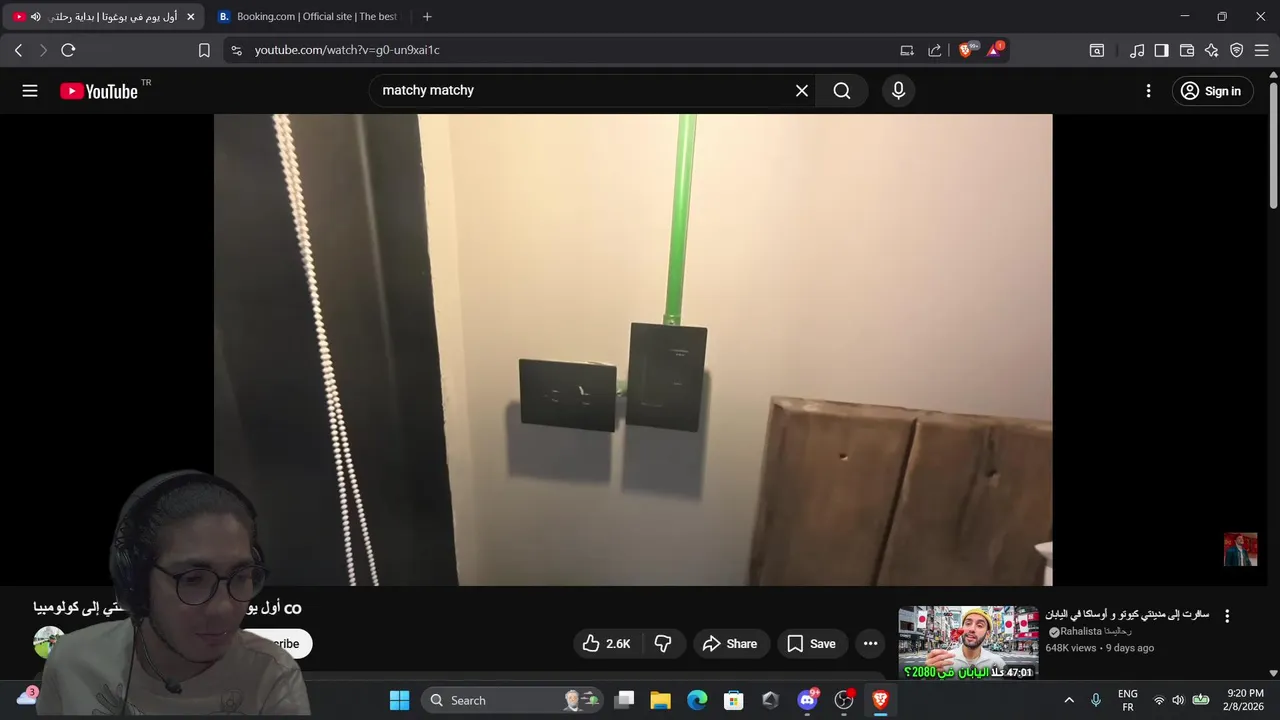Viewport: 1280px width, 720px height.
Task: View site information for youtube.com
Action: (x=236, y=50)
